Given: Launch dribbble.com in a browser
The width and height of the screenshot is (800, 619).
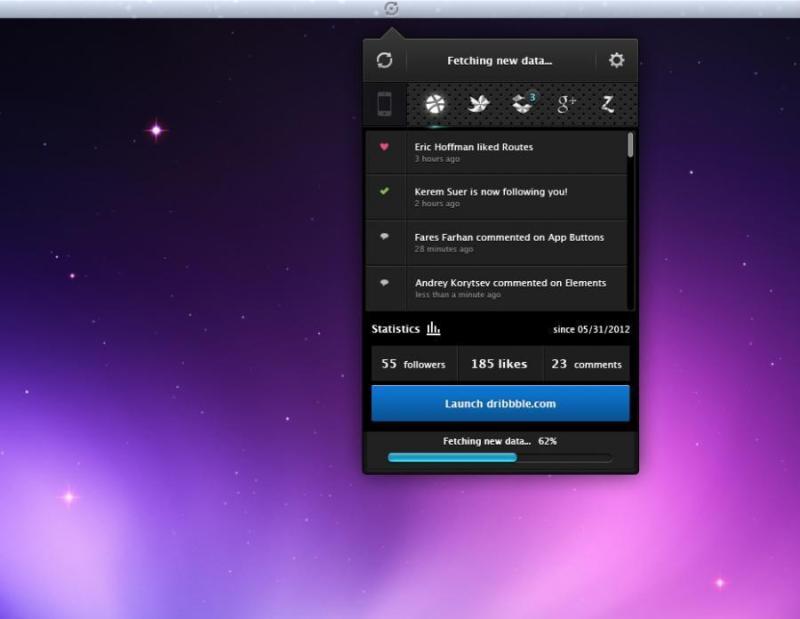Looking at the screenshot, I should click(500, 402).
